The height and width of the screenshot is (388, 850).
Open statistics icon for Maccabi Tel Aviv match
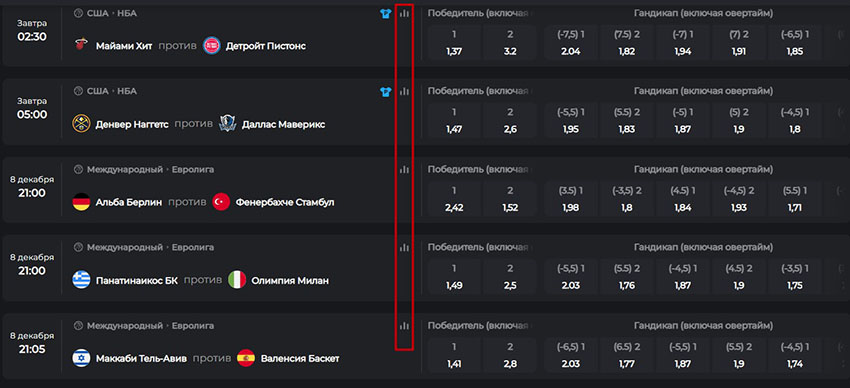[404, 326]
